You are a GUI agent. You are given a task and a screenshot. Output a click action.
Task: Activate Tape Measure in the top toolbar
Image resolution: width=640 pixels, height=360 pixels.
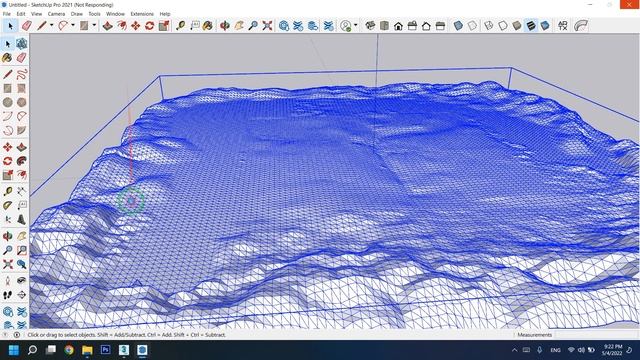tap(181, 26)
